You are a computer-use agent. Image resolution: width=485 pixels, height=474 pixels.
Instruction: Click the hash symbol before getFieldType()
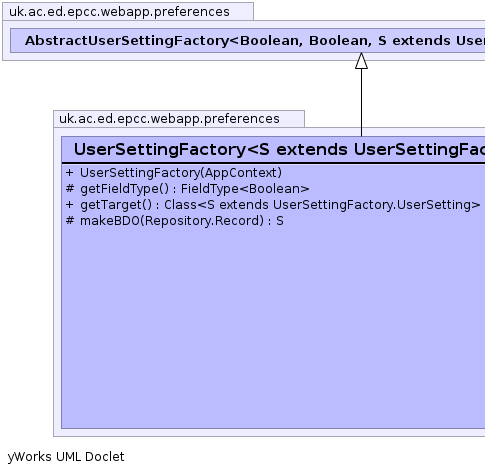(70, 189)
